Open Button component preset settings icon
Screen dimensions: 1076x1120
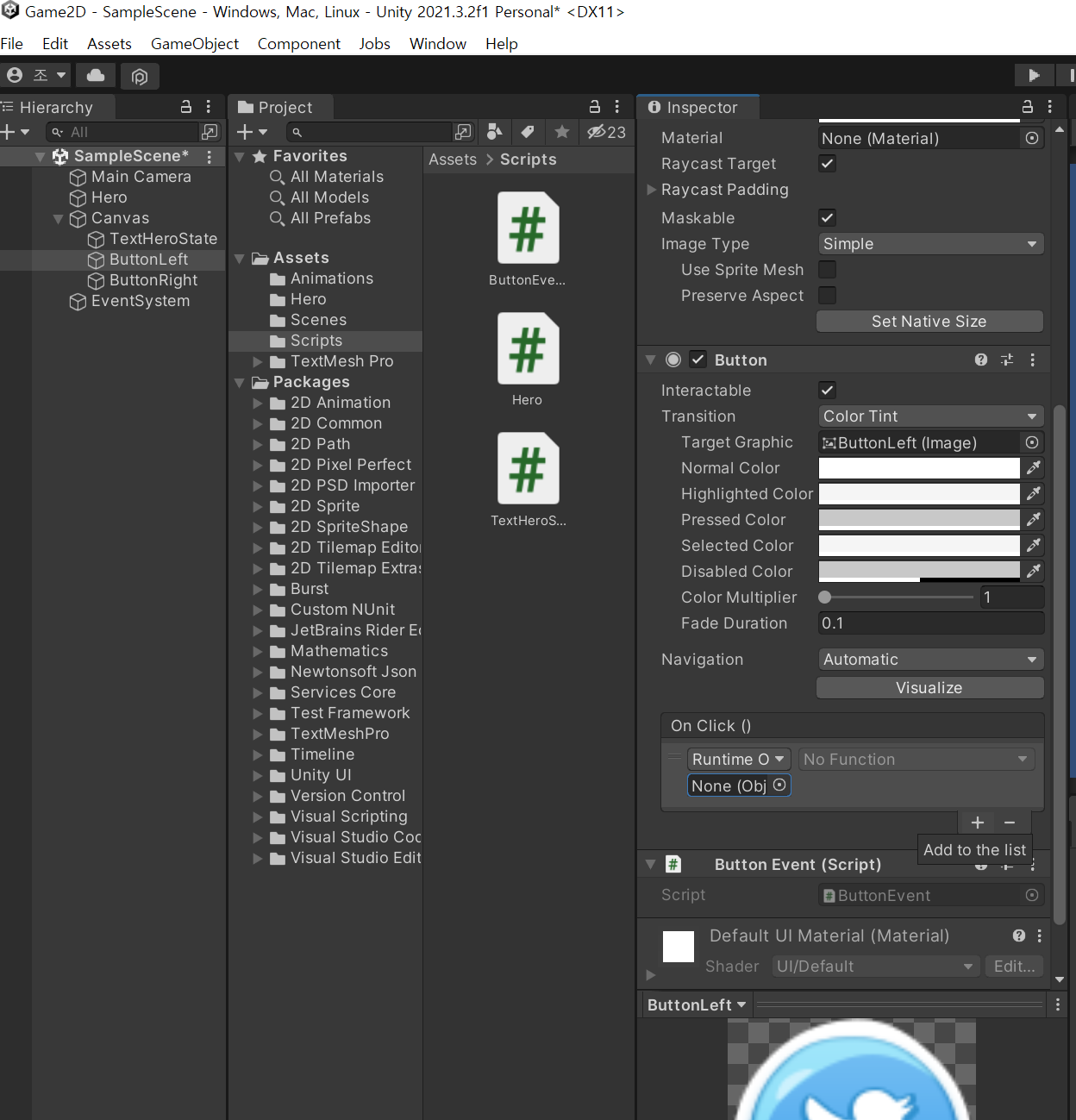coord(1007,360)
